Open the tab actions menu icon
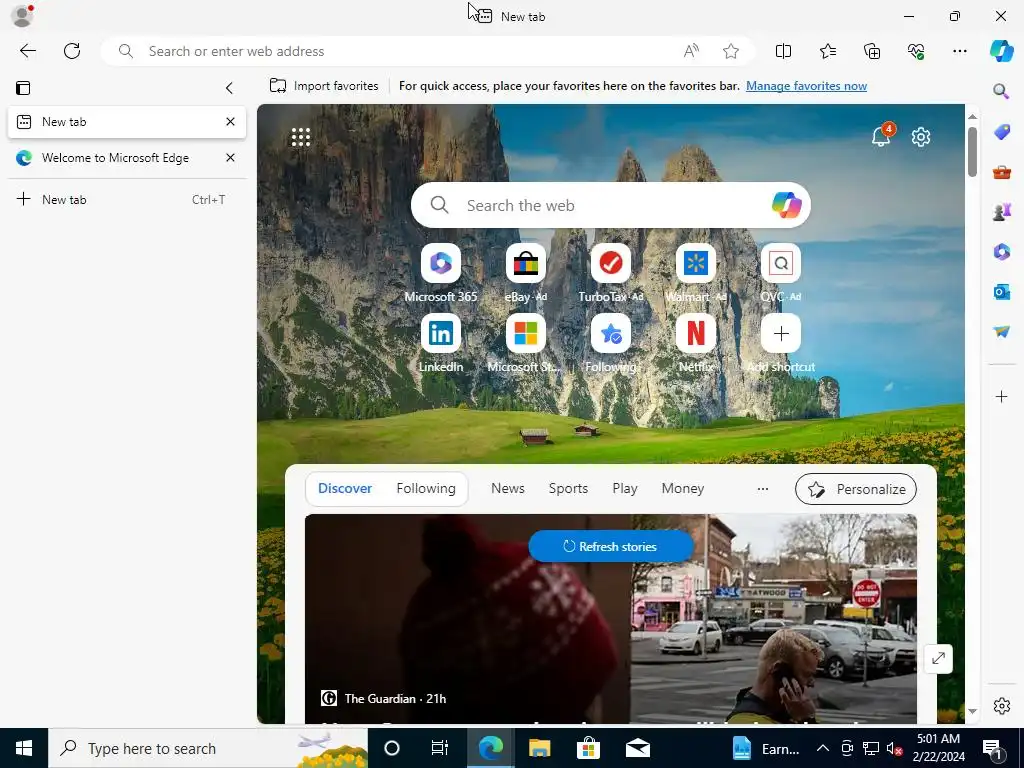This screenshot has width=1024, height=768. click(x=23, y=88)
